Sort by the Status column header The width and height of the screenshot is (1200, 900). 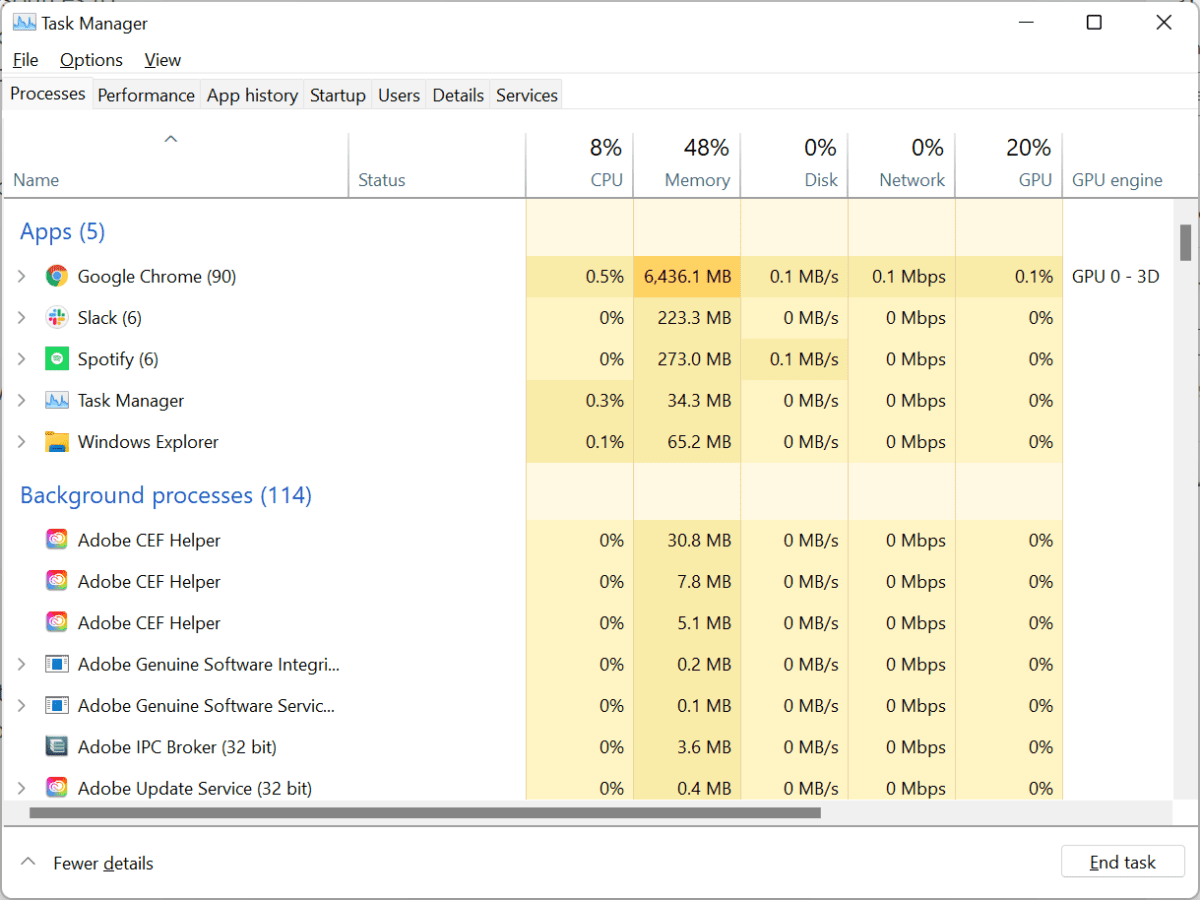tap(437, 165)
